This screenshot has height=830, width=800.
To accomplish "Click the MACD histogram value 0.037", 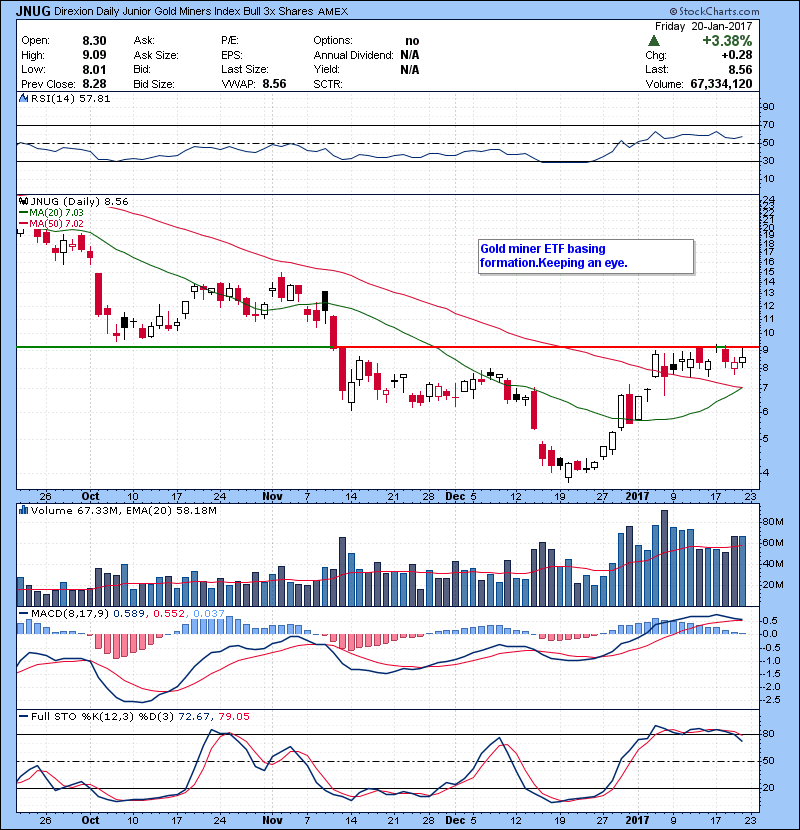I will coord(209,614).
